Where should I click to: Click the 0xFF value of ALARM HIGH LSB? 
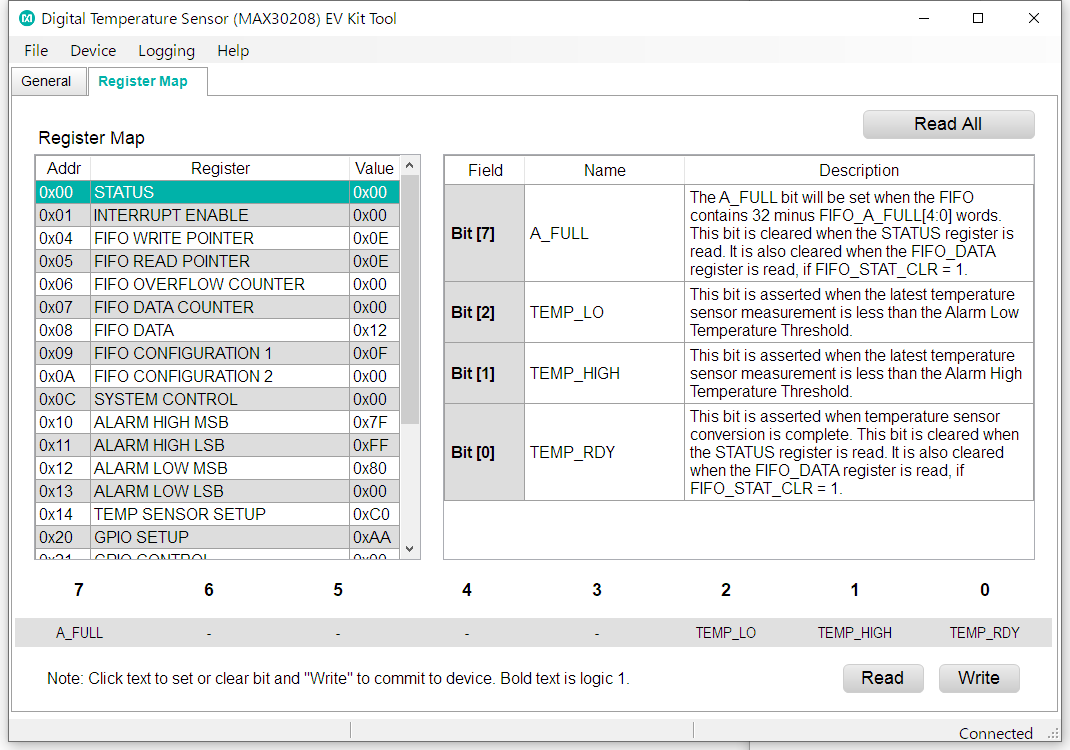tap(374, 446)
